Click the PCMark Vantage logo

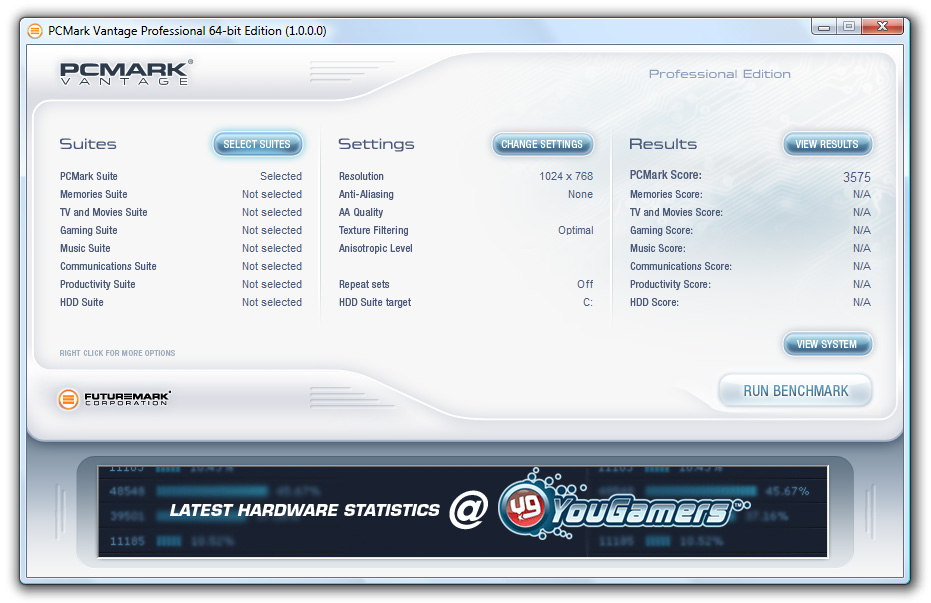pyautogui.click(x=125, y=73)
